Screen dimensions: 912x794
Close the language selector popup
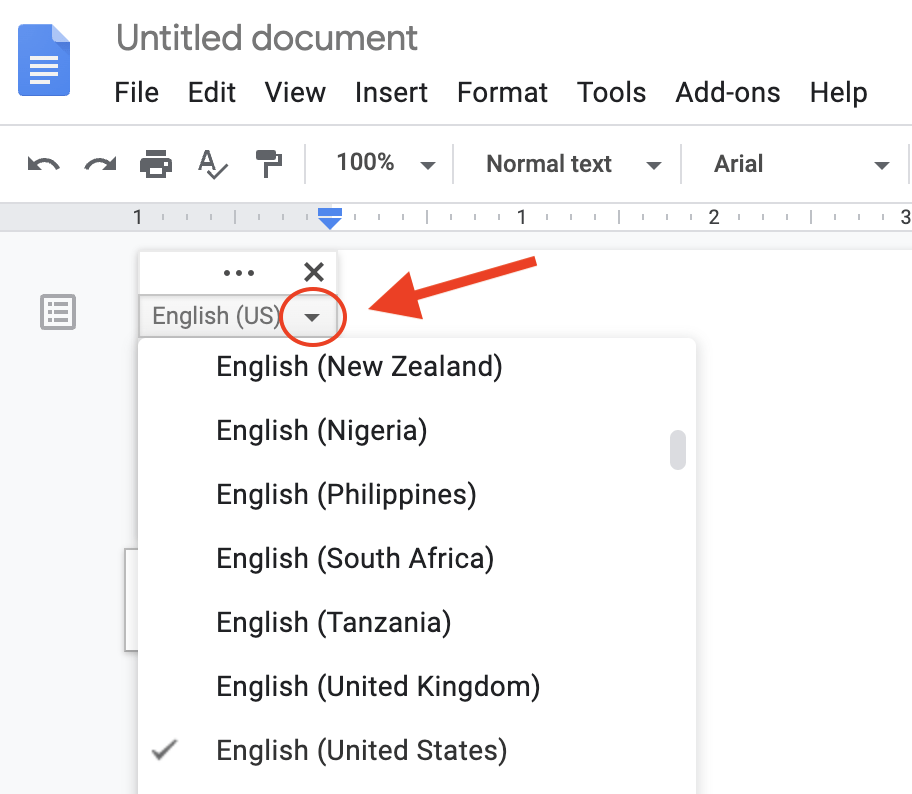313,272
